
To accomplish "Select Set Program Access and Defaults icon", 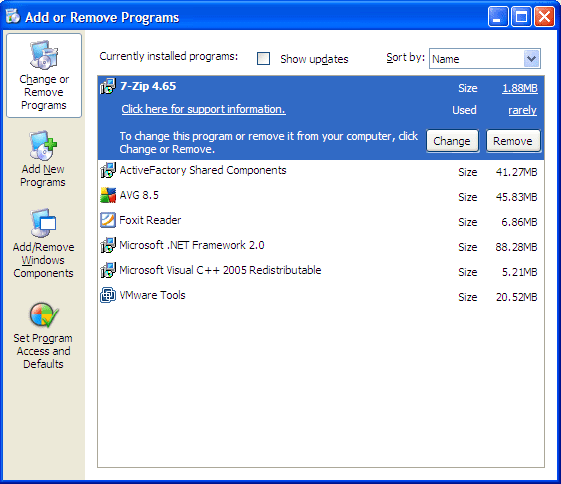I will (44, 315).
